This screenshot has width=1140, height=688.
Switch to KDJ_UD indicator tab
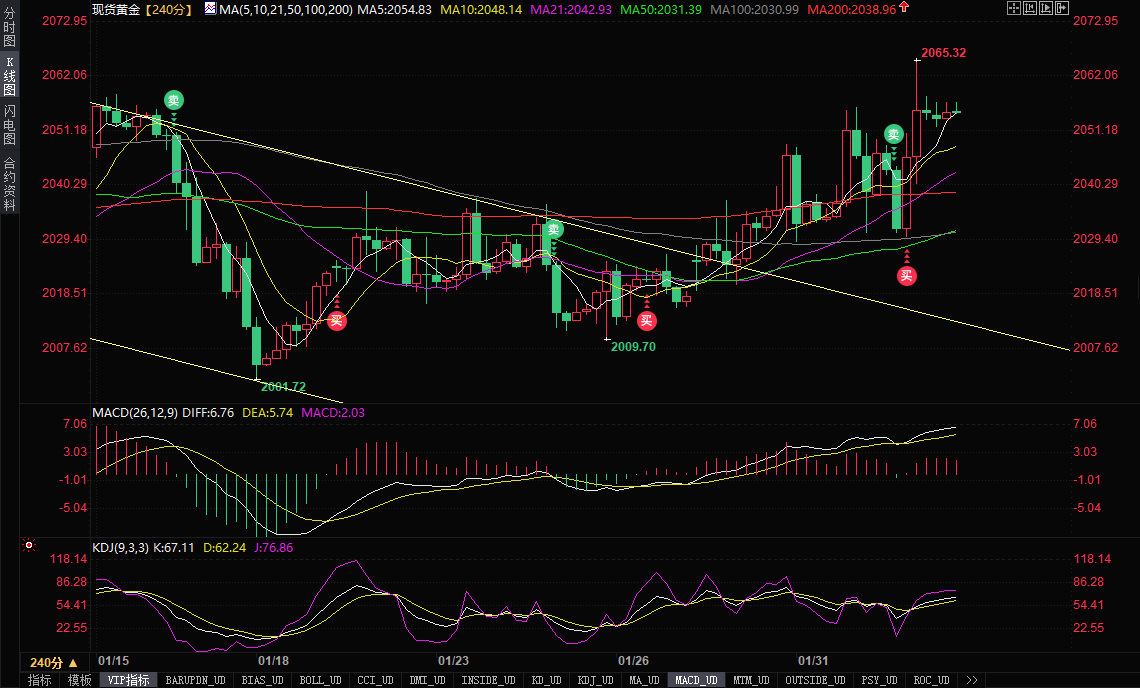(x=594, y=680)
